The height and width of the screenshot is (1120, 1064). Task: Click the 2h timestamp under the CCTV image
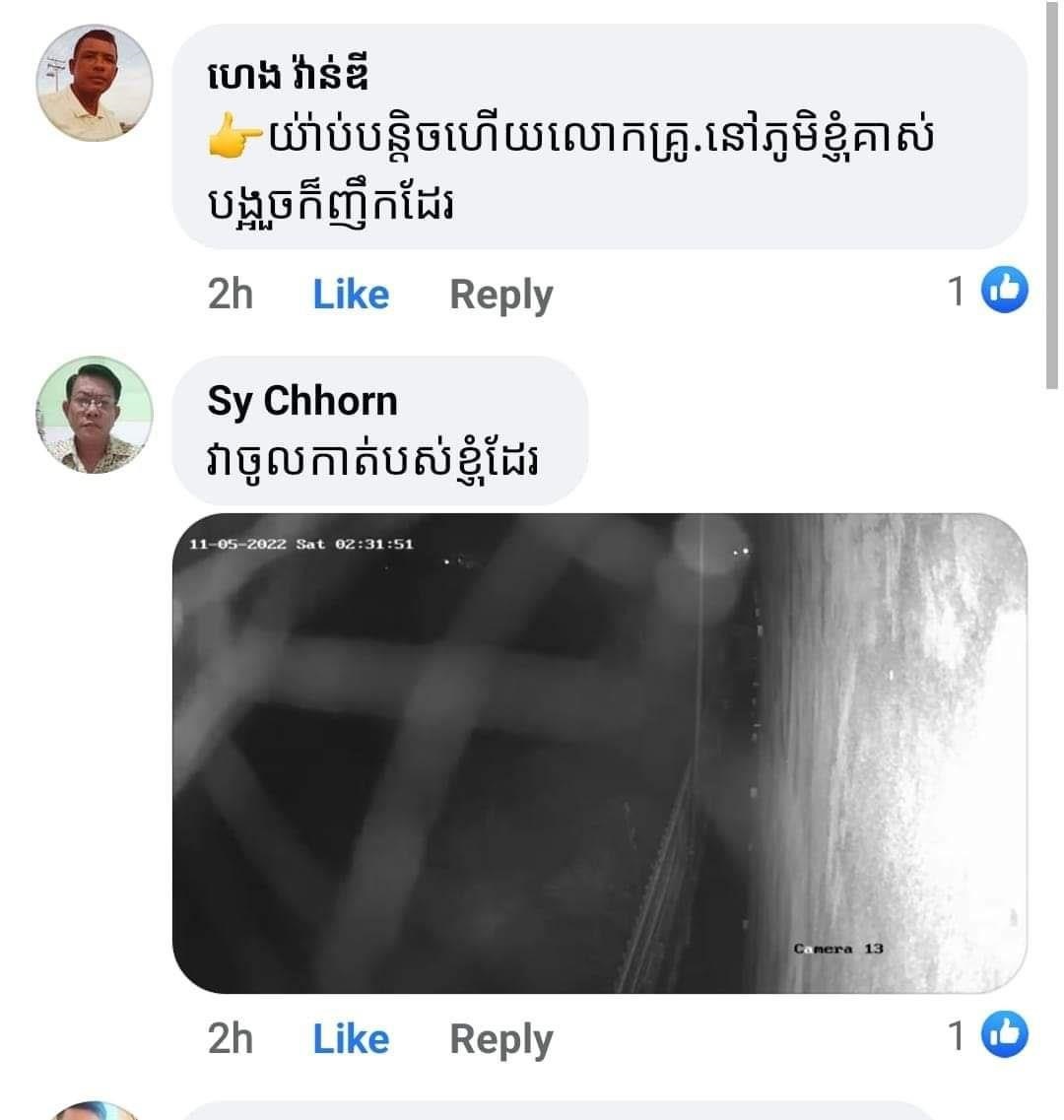[x=230, y=1039]
